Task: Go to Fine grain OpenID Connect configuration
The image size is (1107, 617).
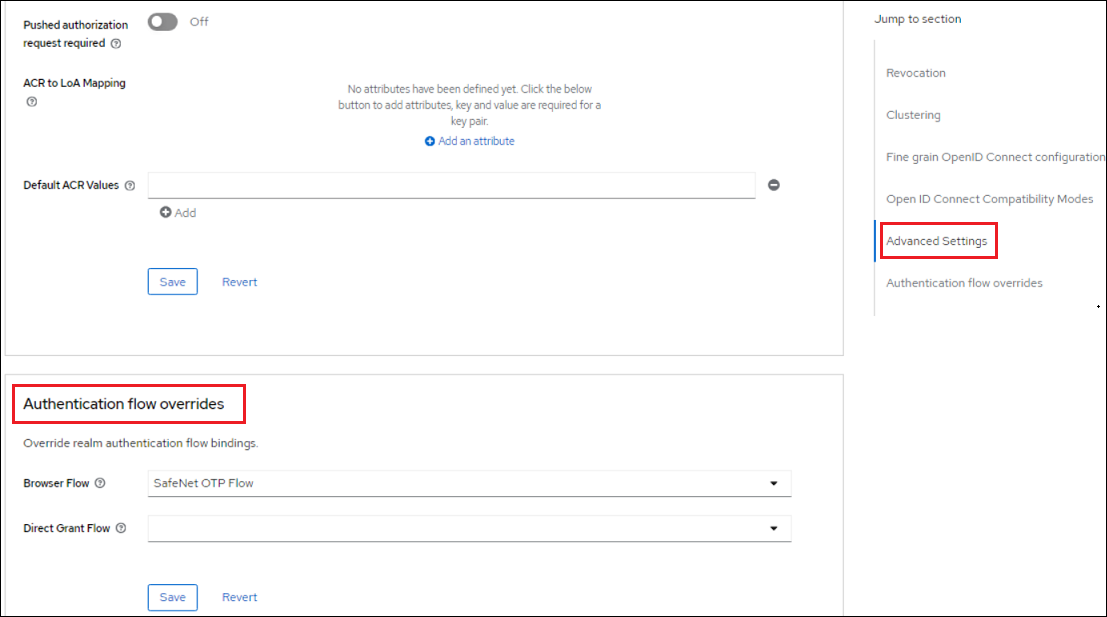Action: pos(995,157)
